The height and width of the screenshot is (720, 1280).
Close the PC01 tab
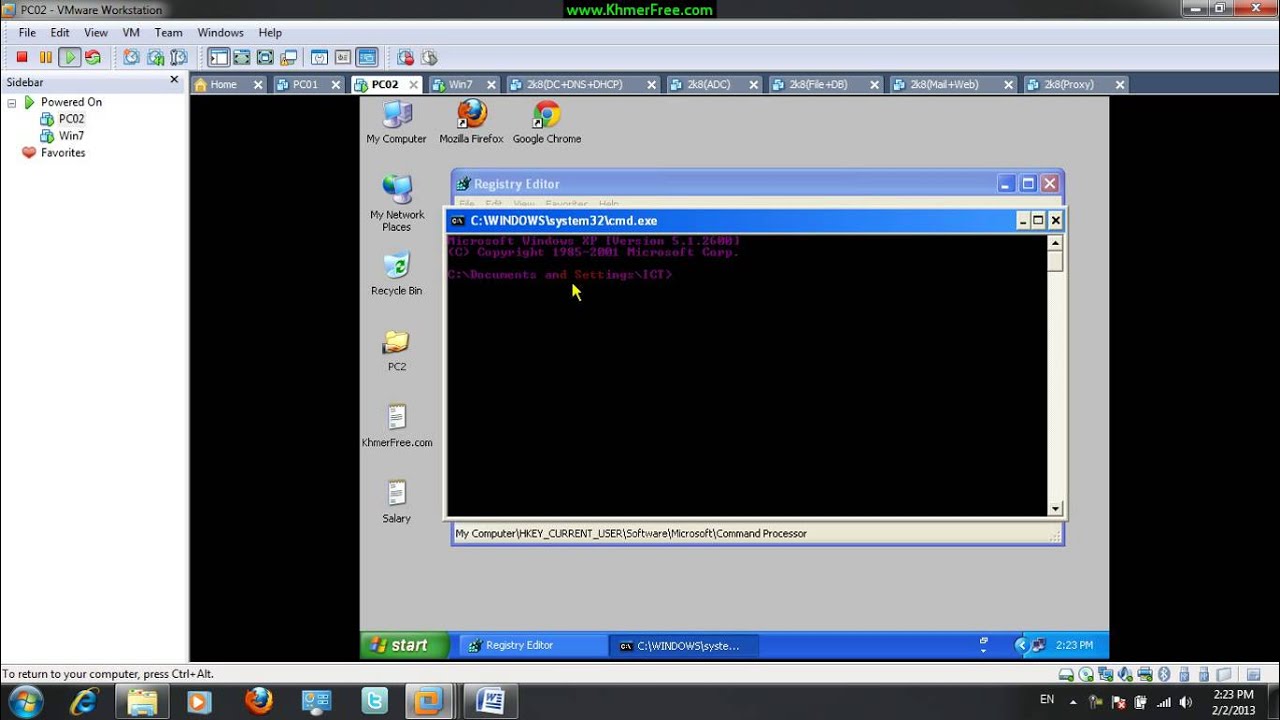point(336,85)
